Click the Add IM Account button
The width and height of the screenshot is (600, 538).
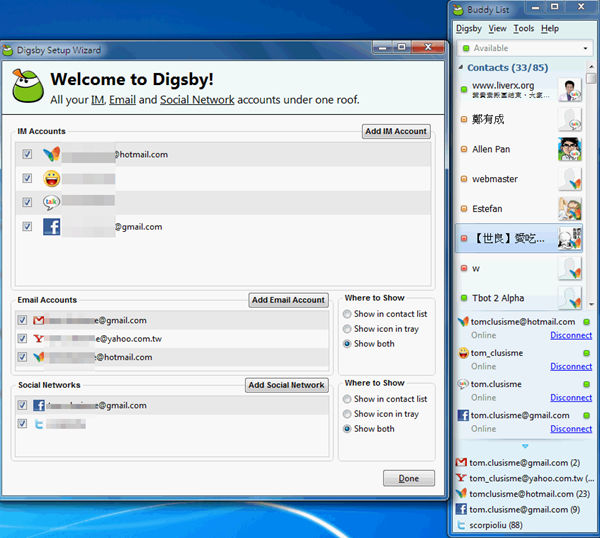pos(396,131)
